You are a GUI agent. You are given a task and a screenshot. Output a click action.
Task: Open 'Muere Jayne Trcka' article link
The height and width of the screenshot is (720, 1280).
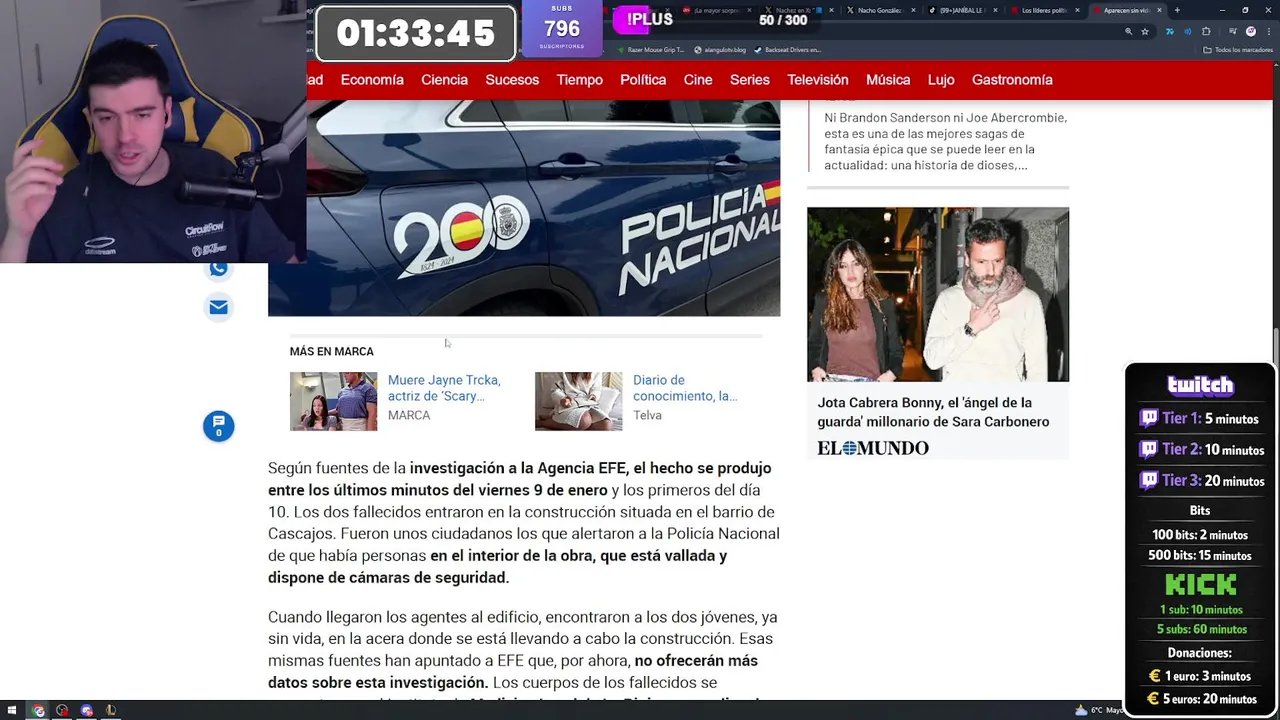[444, 388]
